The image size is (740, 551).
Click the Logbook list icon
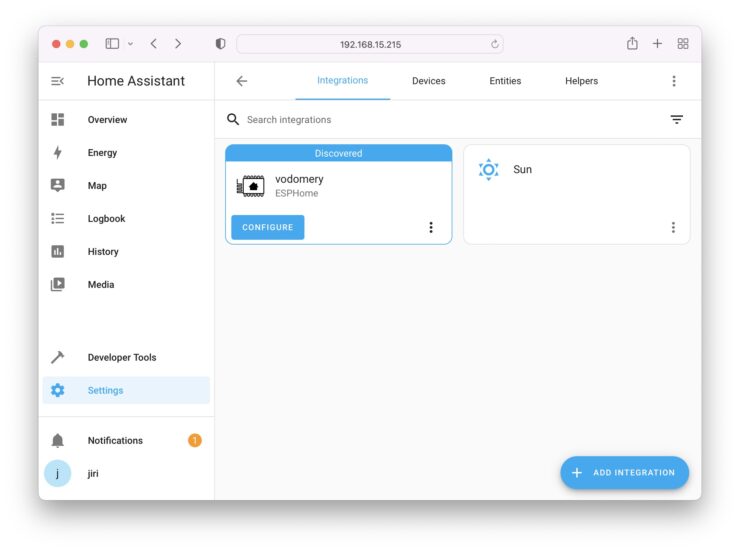(58, 218)
